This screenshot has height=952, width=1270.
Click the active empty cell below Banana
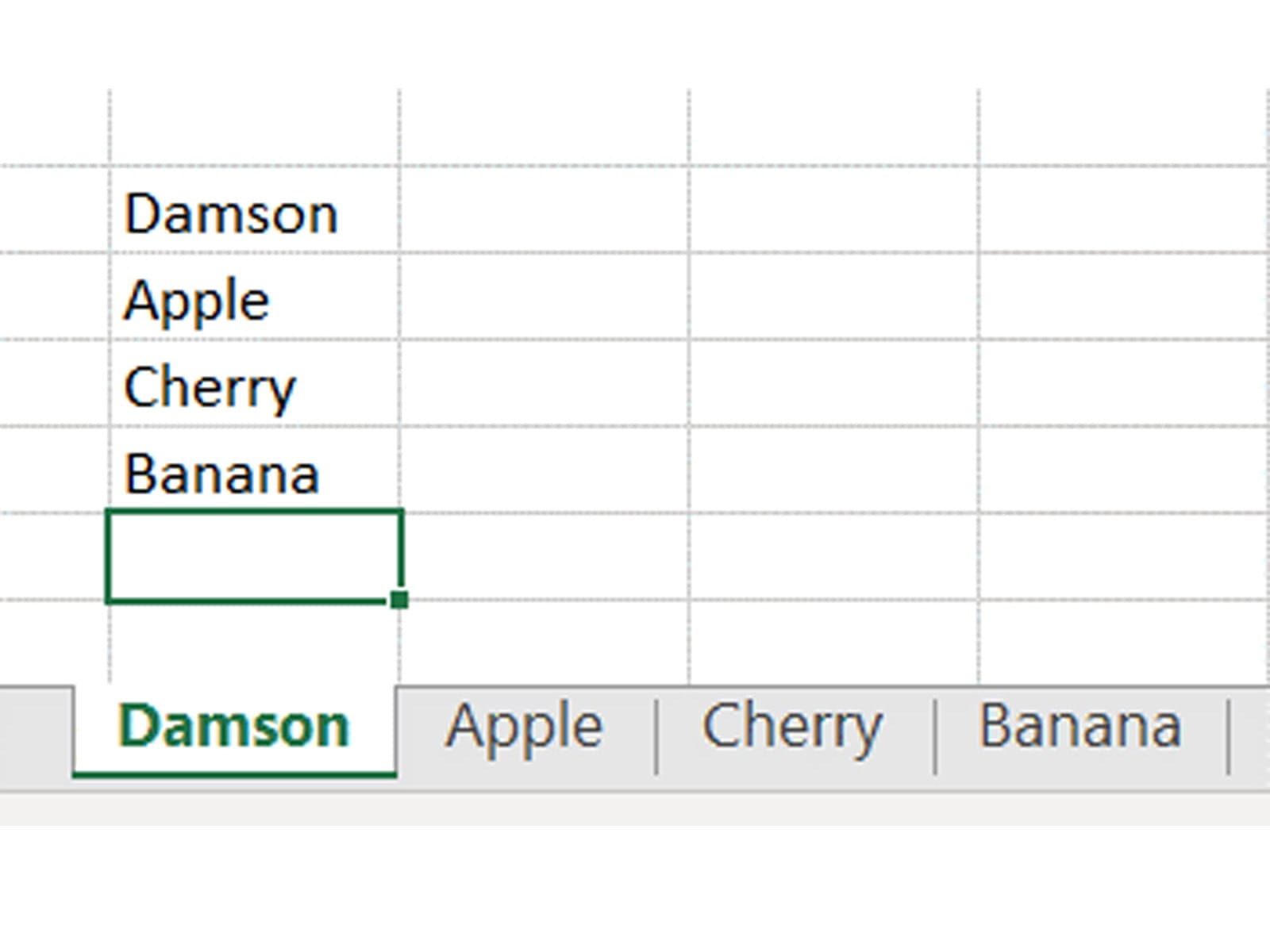tap(254, 557)
